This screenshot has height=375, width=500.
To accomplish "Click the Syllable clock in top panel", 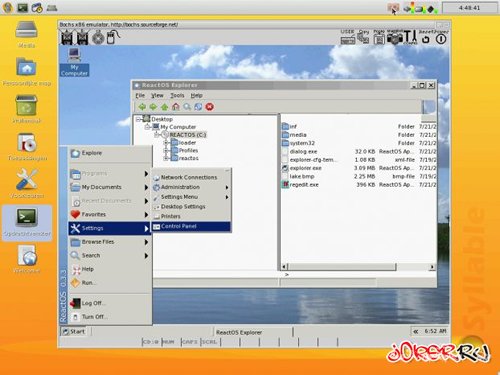I will click(x=469, y=8).
